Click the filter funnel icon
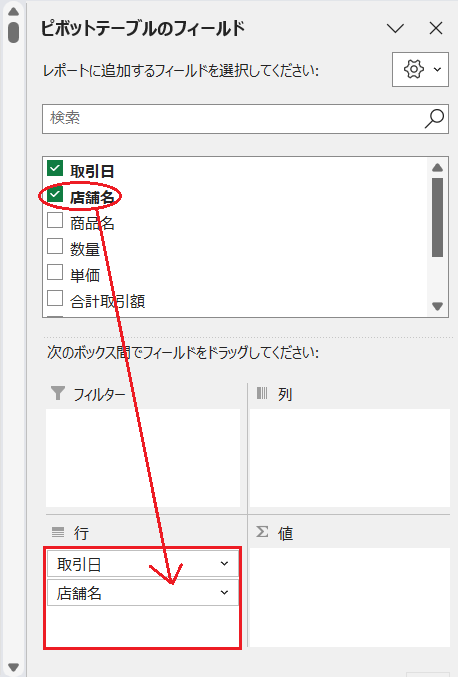Screen dimensions: 458x677 coord(58,393)
